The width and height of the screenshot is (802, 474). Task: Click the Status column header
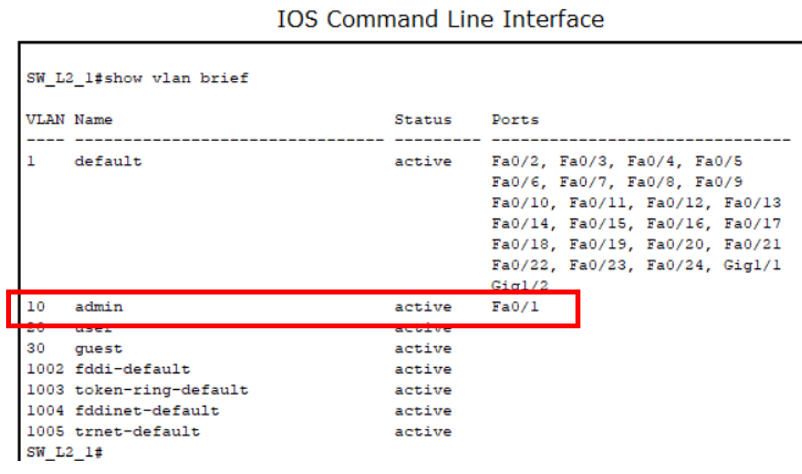pos(423,120)
